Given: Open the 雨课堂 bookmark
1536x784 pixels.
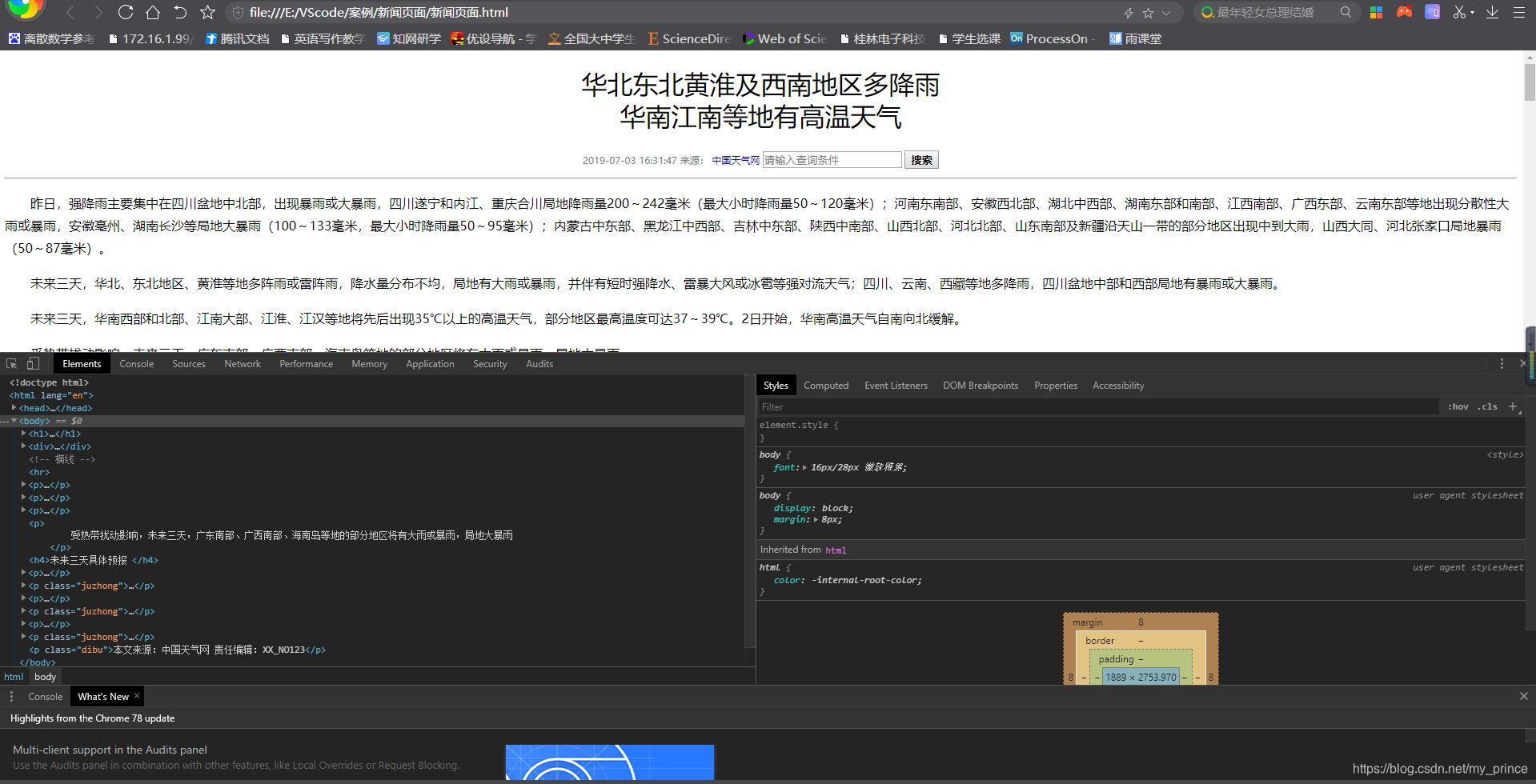Looking at the screenshot, I should tap(1135, 38).
